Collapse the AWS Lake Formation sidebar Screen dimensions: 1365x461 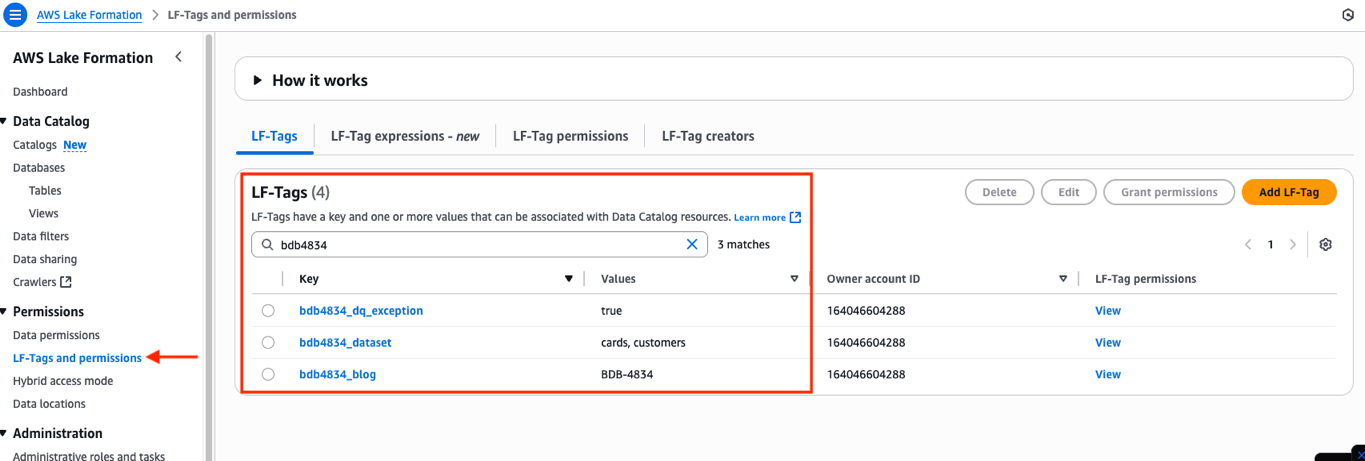coord(178,57)
